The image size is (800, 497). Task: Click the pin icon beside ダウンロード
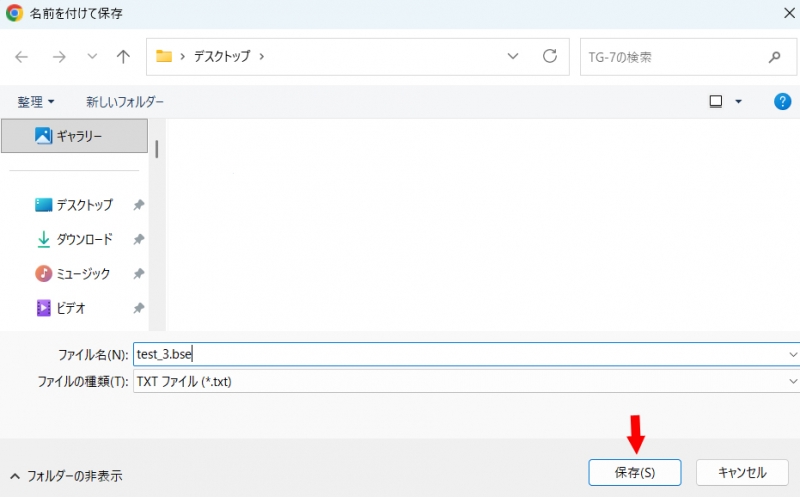coord(138,240)
